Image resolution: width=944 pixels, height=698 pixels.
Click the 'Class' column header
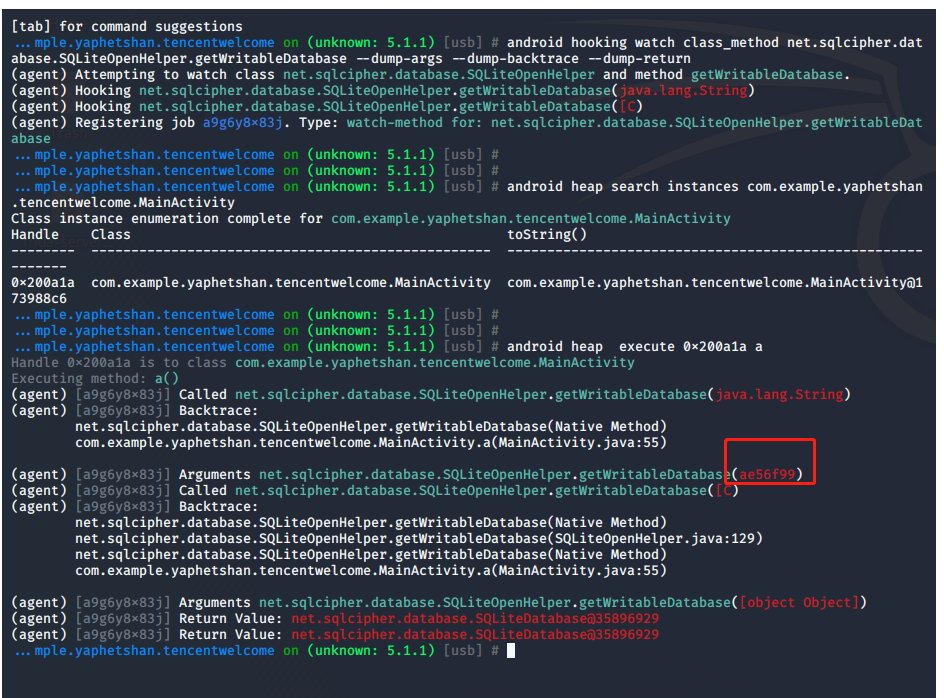[x=111, y=234]
